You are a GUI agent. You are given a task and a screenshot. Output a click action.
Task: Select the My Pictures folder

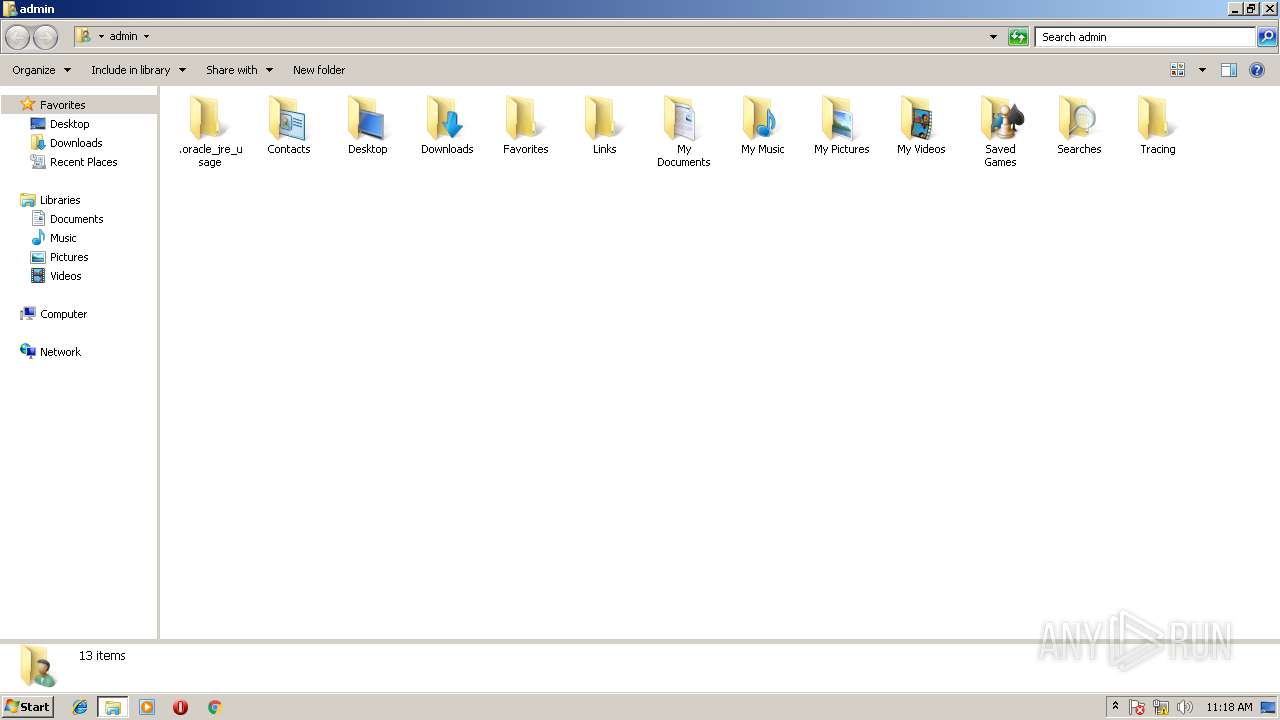tap(842, 126)
